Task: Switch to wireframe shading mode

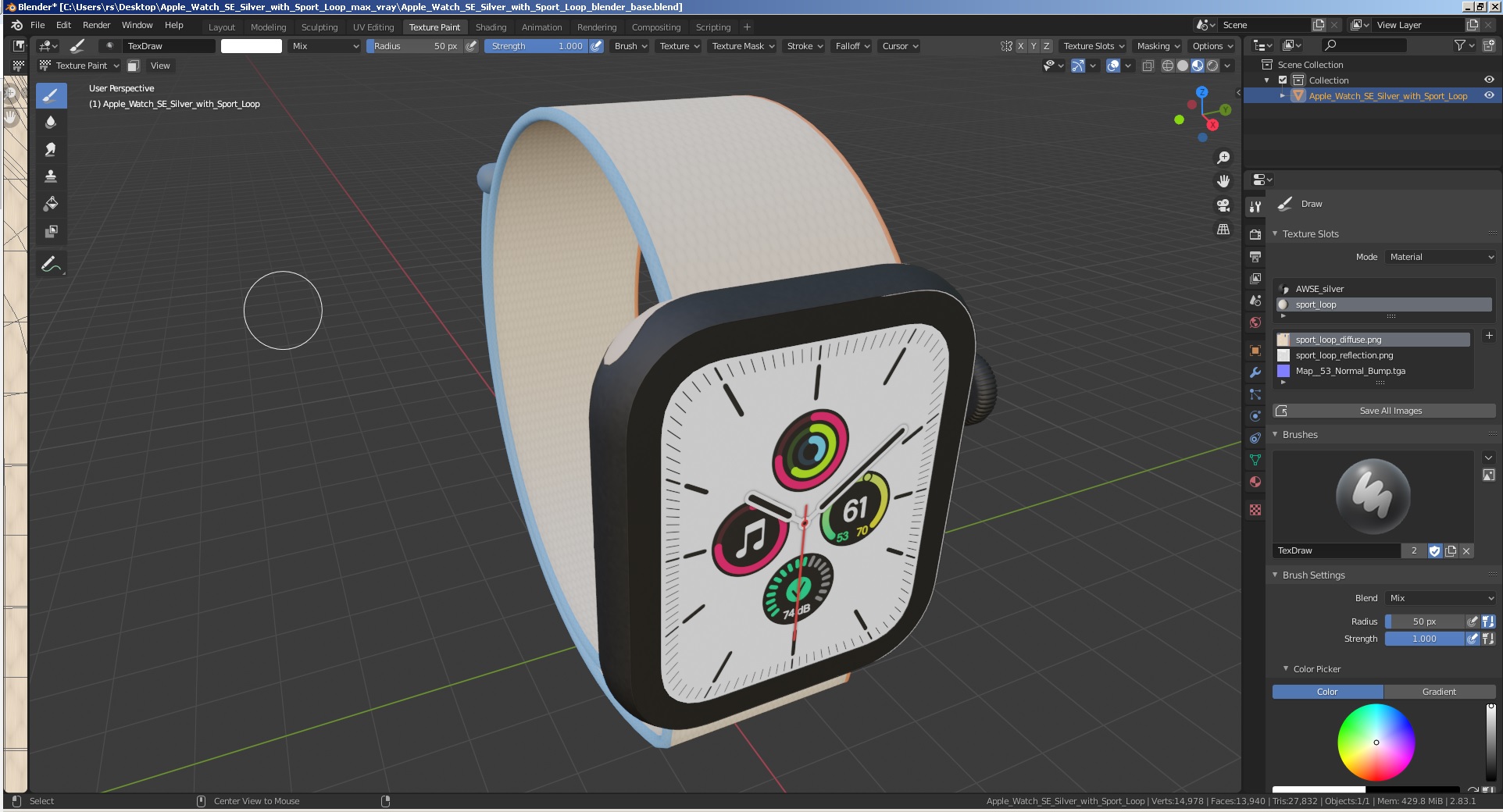Action: 1168,66
